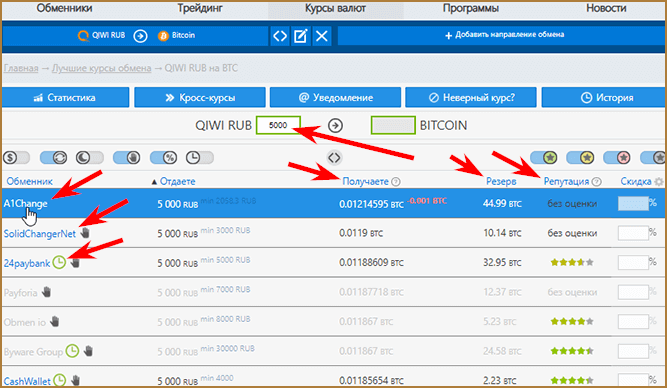Click the 0.0119 BTC value in SolidChangerNet row

(361, 233)
